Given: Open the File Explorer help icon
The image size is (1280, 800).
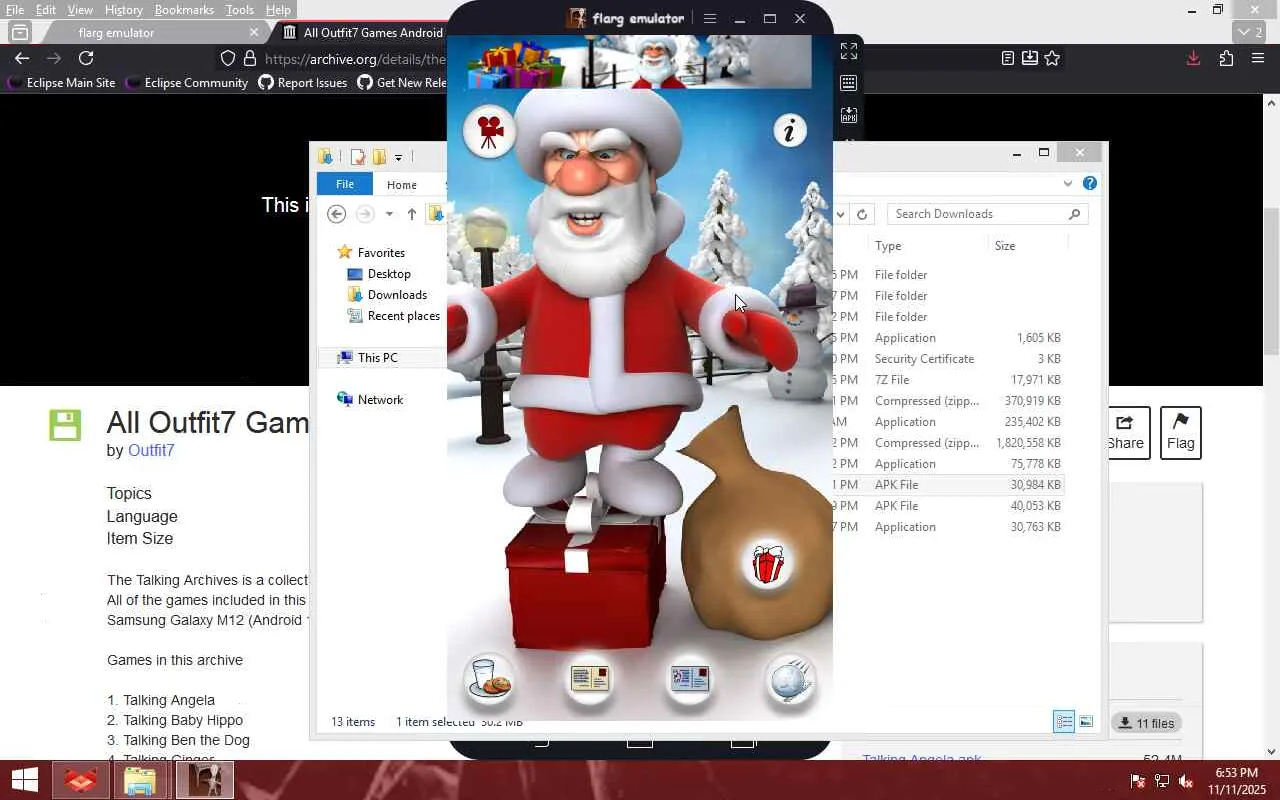Looking at the screenshot, I should pyautogui.click(x=1090, y=183).
